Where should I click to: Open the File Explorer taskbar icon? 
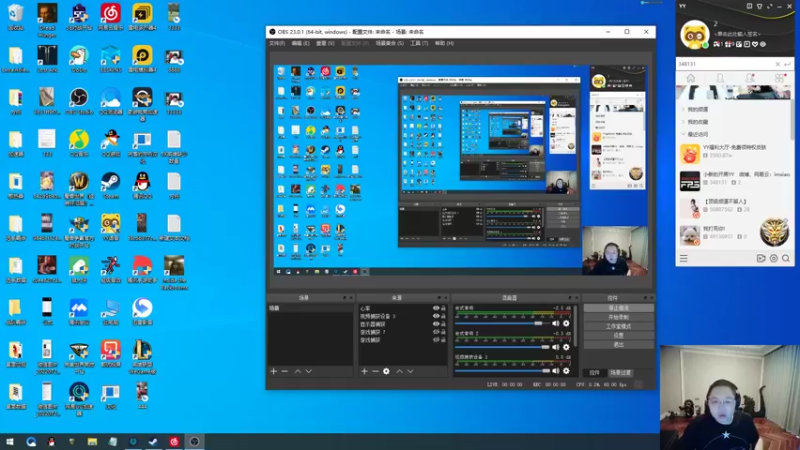click(92, 442)
